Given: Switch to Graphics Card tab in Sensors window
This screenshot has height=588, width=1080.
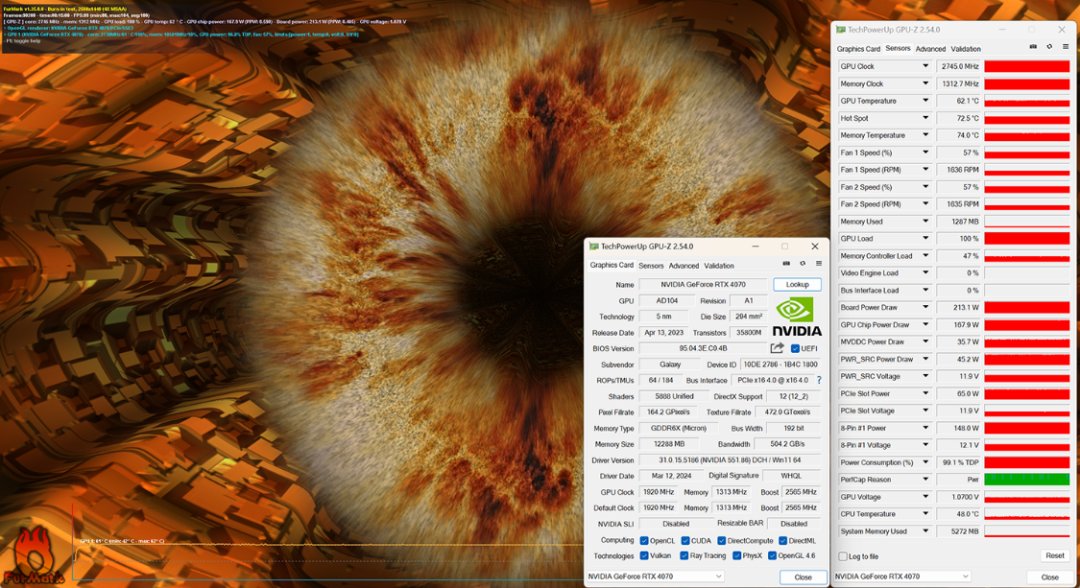Looking at the screenshot, I should [858, 49].
